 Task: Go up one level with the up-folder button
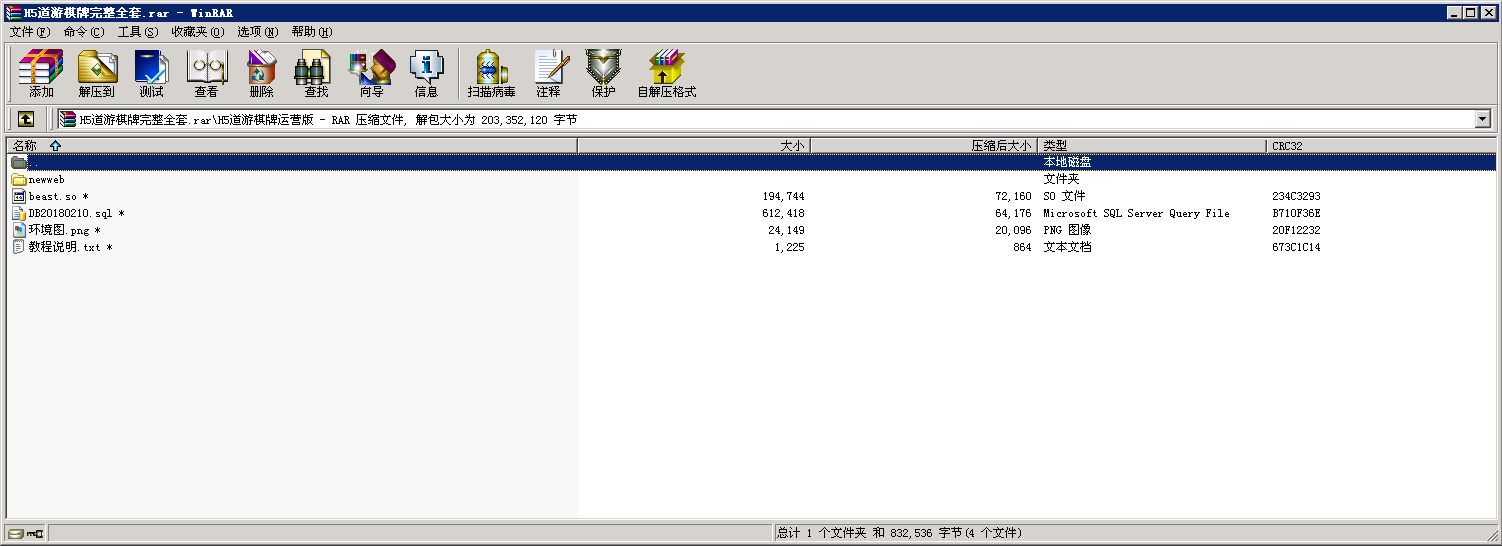26,119
